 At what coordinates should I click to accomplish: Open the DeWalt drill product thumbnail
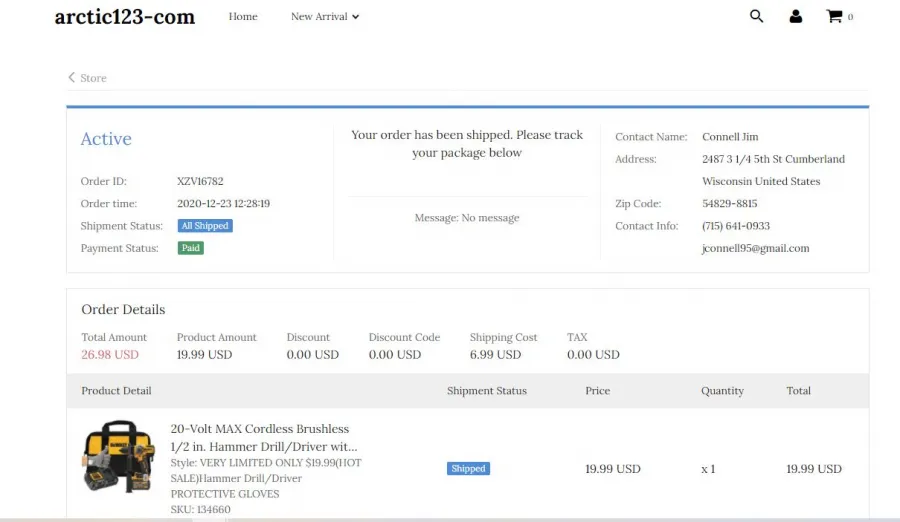coord(119,457)
